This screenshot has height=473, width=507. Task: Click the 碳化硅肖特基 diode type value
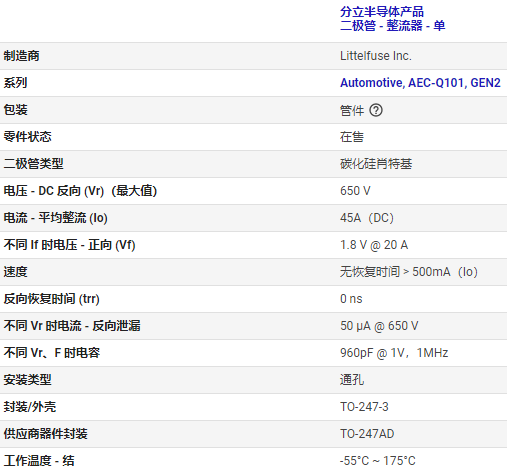[x=376, y=164]
